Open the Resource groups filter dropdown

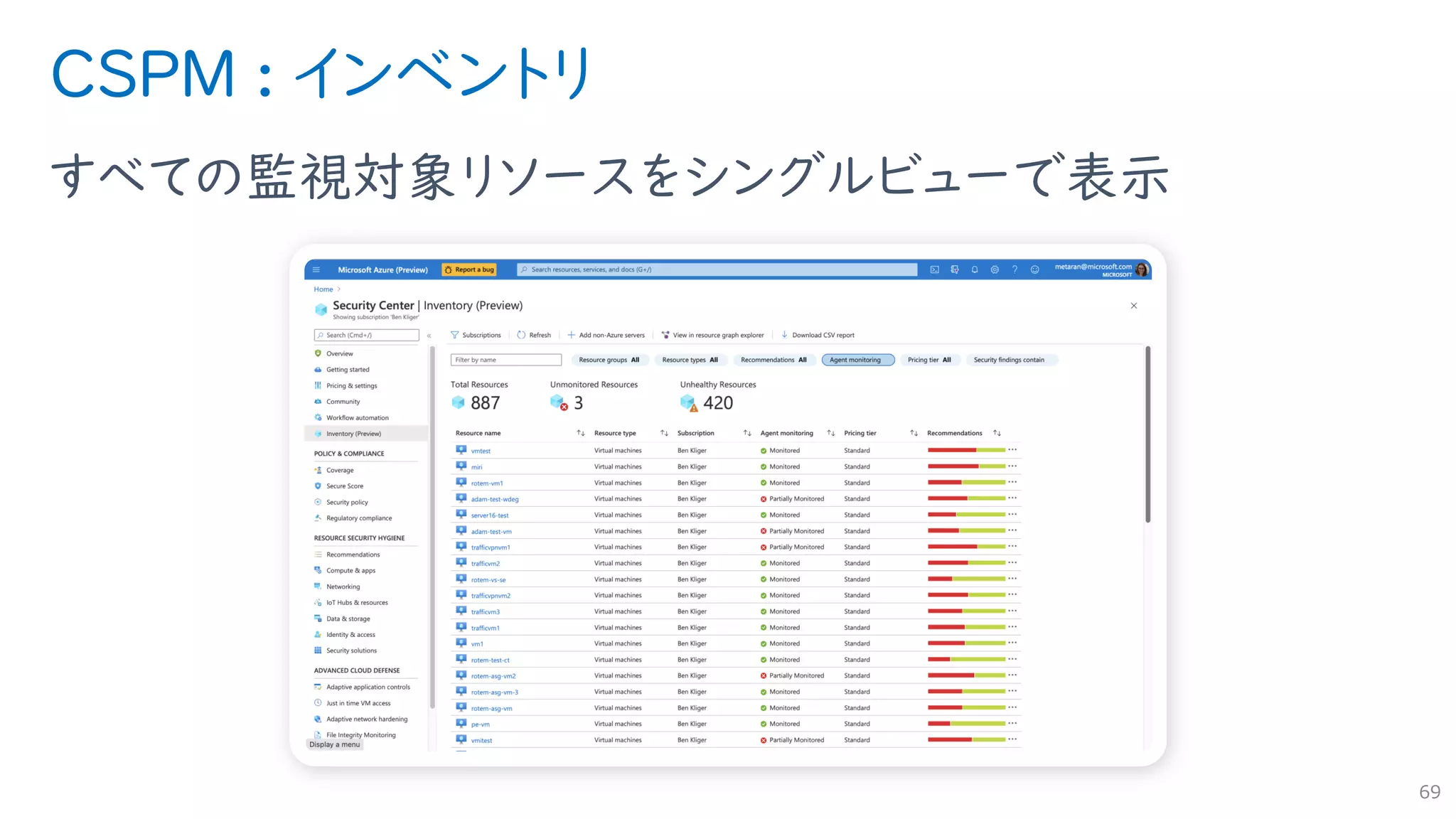(x=609, y=360)
